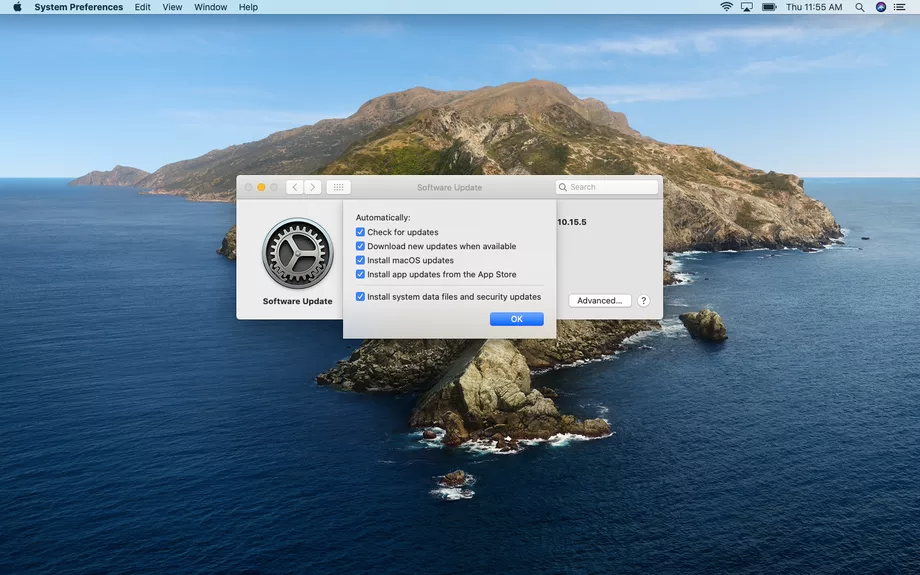
Task: Click the Advanced... button
Action: point(599,301)
